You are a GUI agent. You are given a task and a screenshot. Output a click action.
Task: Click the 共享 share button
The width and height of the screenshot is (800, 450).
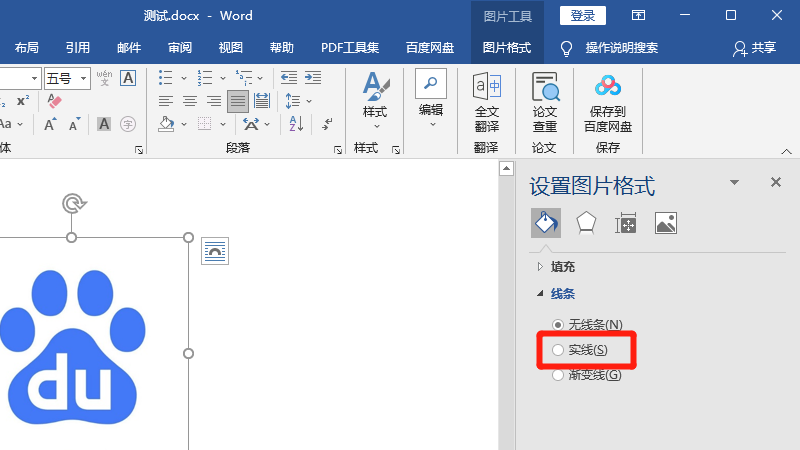tap(755, 48)
